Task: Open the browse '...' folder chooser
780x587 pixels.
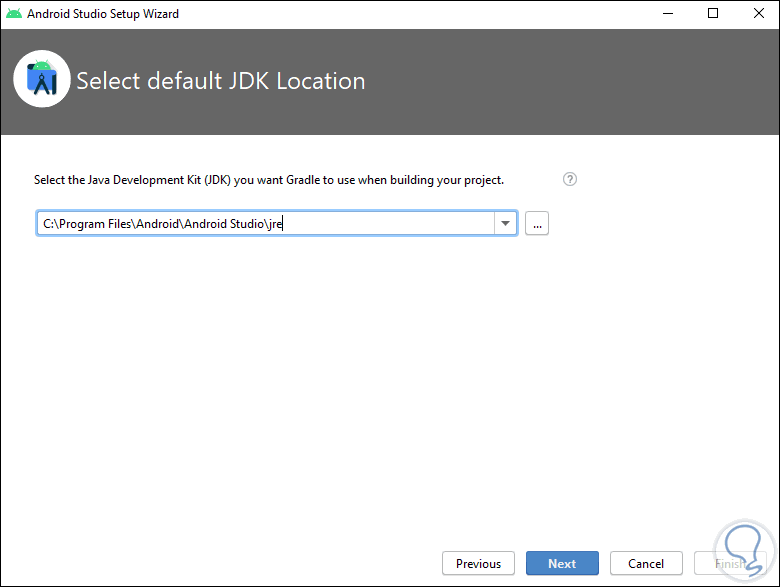Action: click(537, 224)
